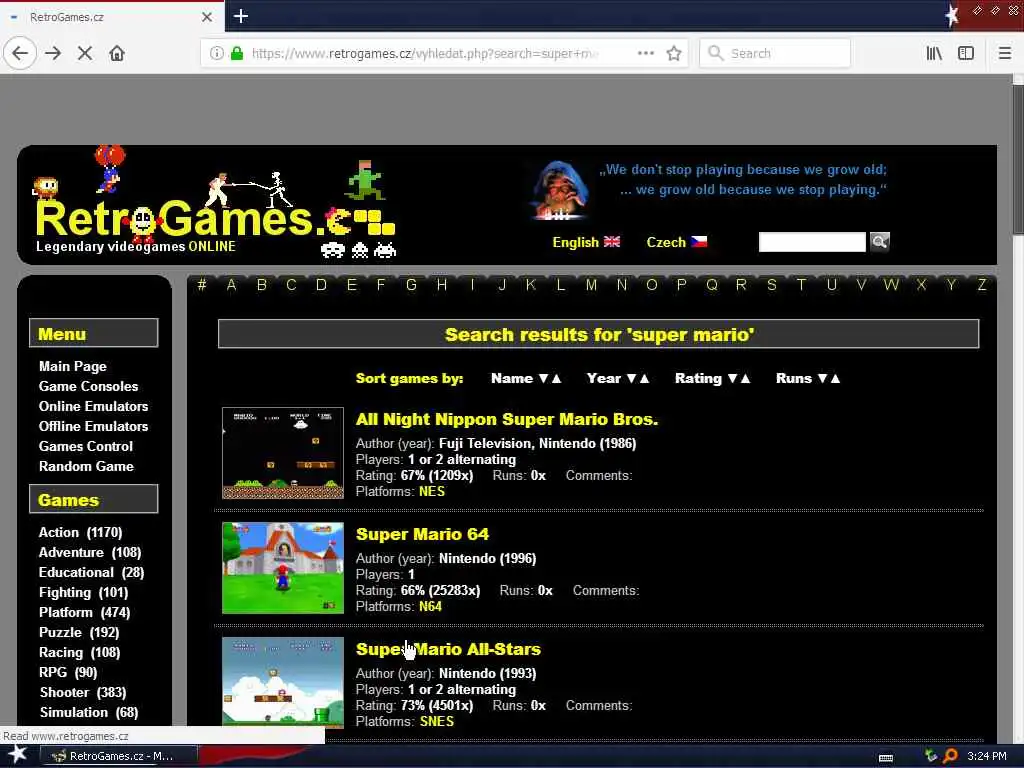Switch language to Czech
The height and width of the screenshot is (768, 1024).
pos(665,242)
